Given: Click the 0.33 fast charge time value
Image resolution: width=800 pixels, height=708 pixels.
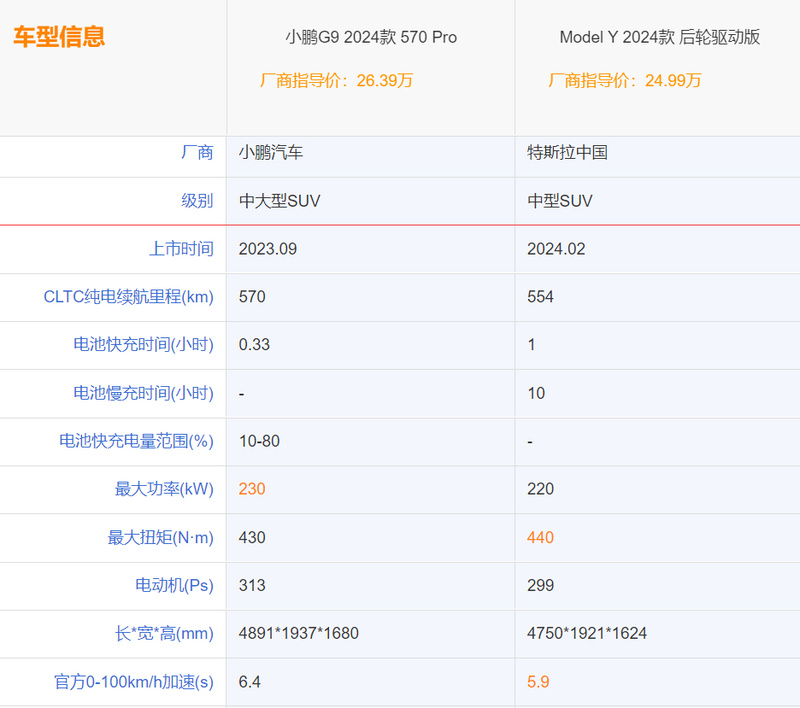Looking at the screenshot, I should coord(254,345).
